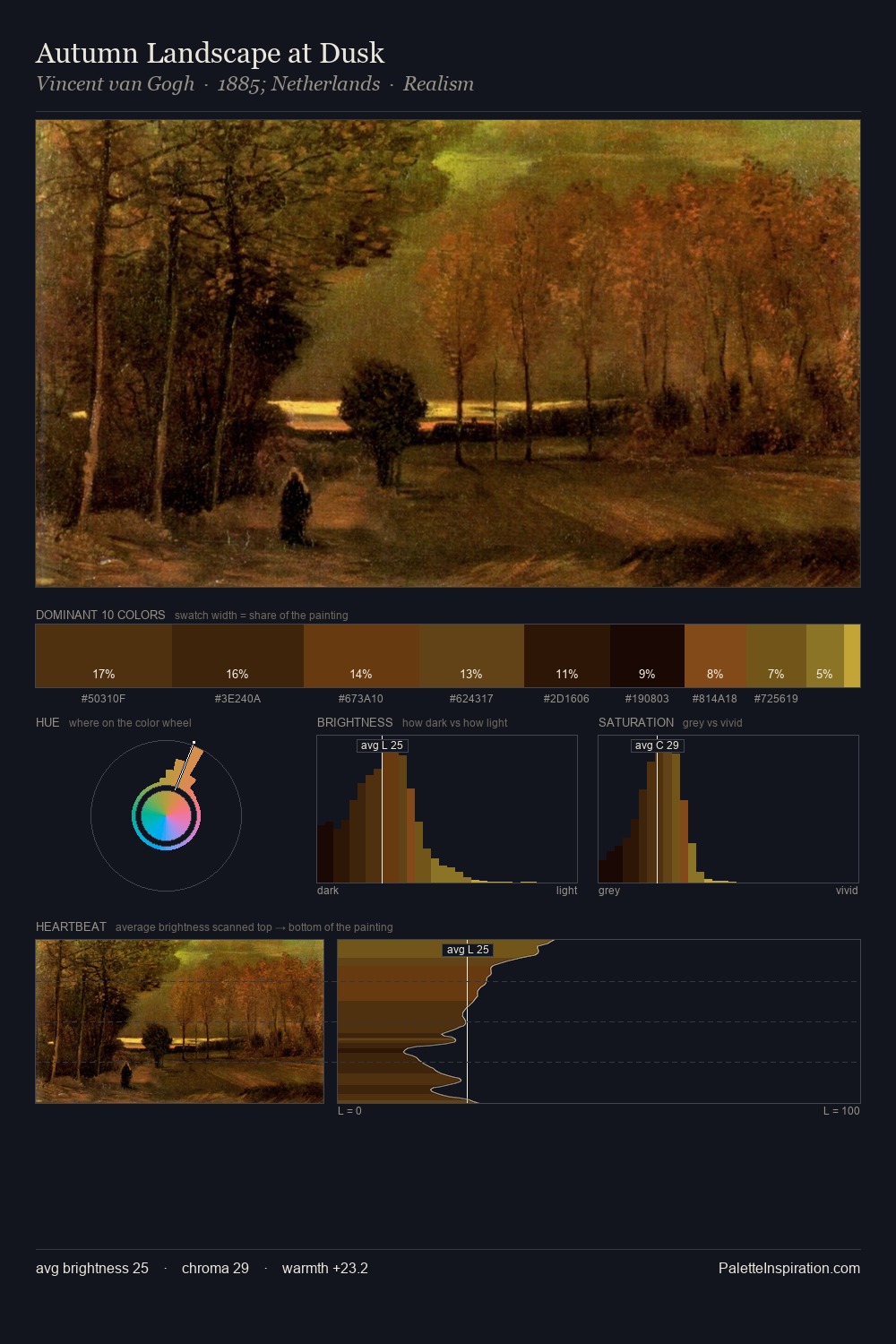
Task: Click the 'light' brightness axis label
Action: [x=566, y=891]
